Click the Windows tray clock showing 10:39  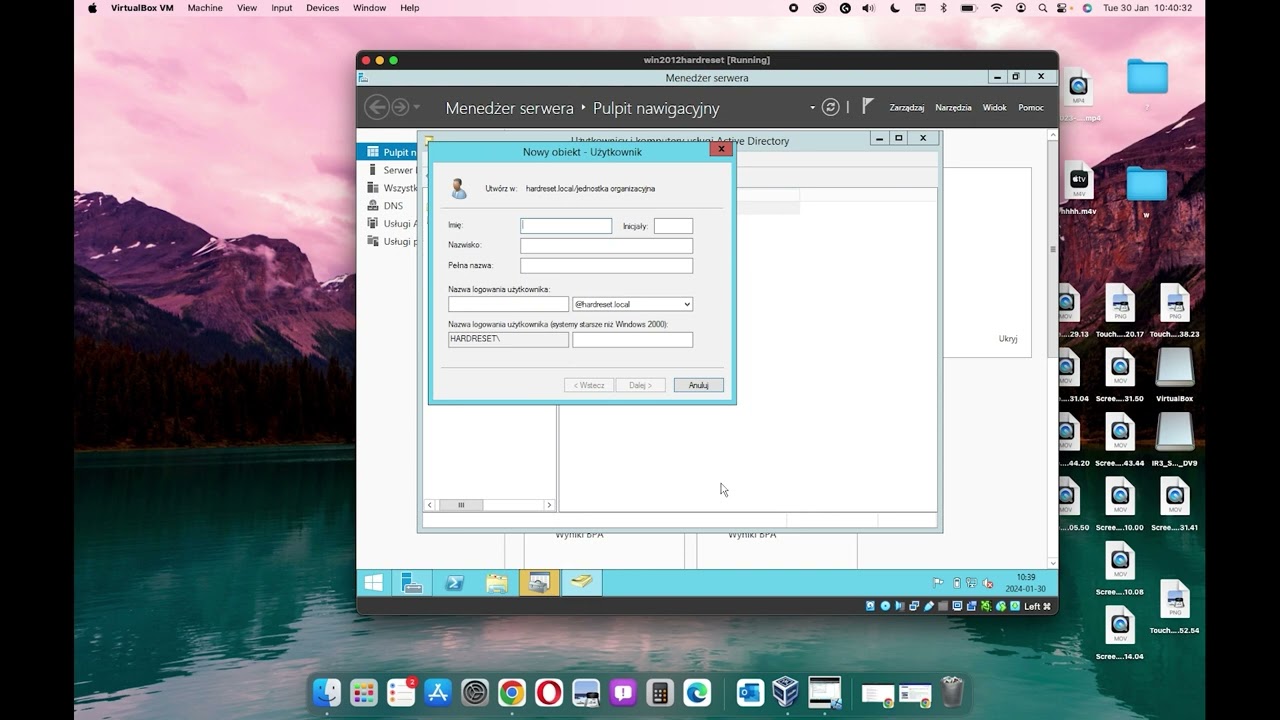(1025, 583)
